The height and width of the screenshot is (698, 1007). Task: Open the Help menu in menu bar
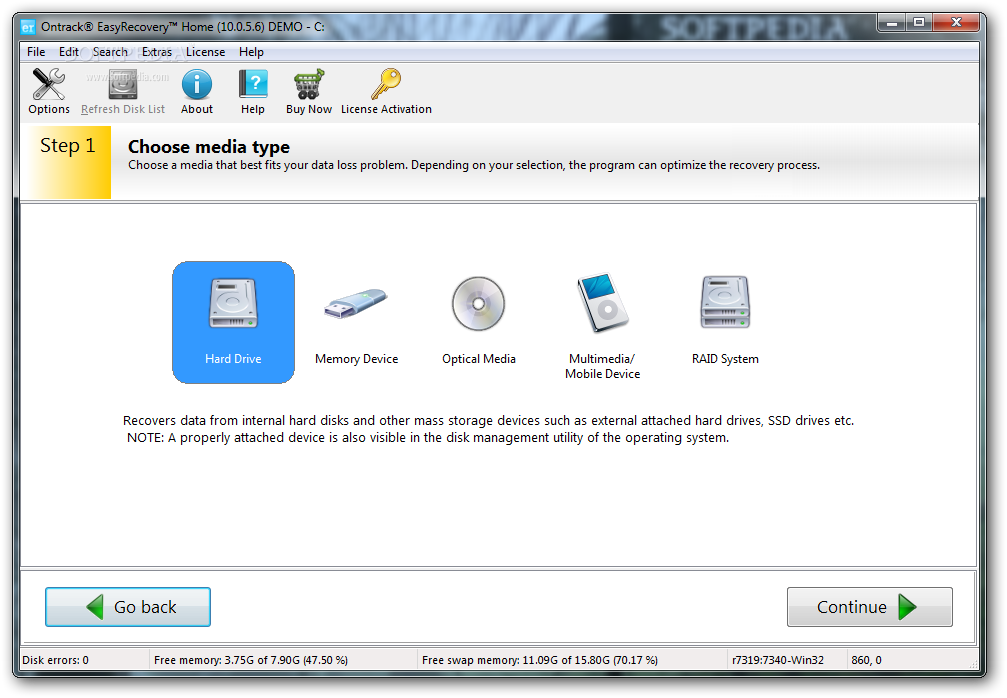point(251,52)
